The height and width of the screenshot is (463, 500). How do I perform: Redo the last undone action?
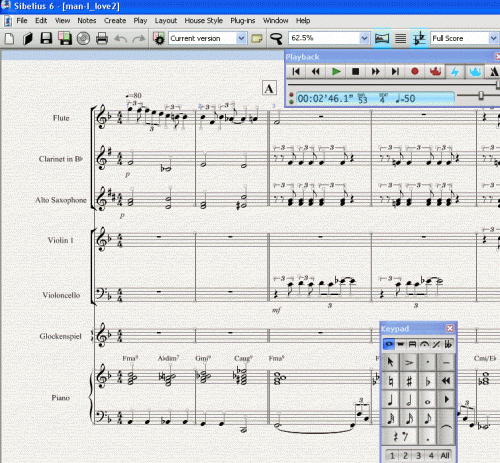click(x=139, y=39)
